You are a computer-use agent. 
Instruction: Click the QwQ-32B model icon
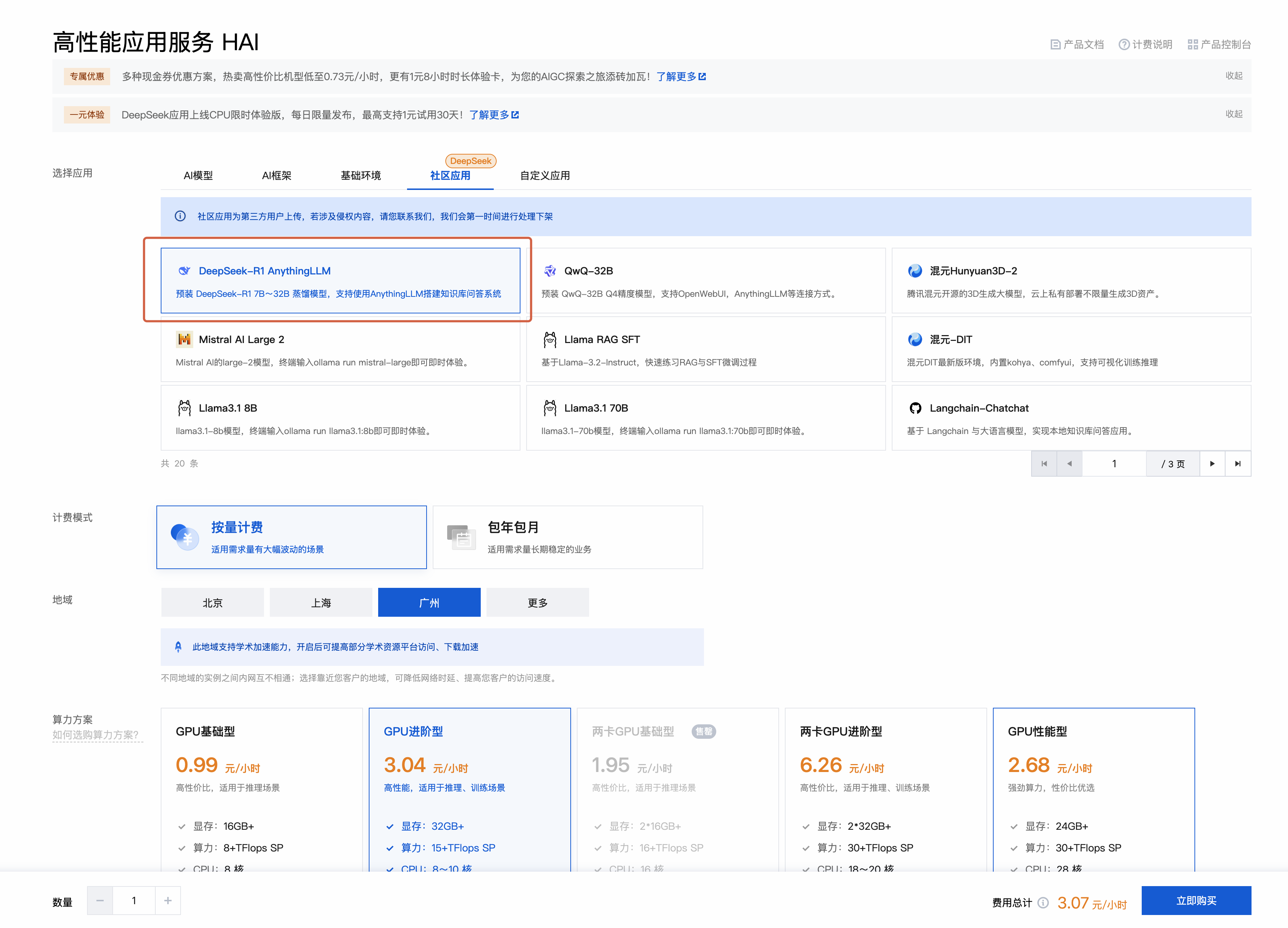coord(549,271)
